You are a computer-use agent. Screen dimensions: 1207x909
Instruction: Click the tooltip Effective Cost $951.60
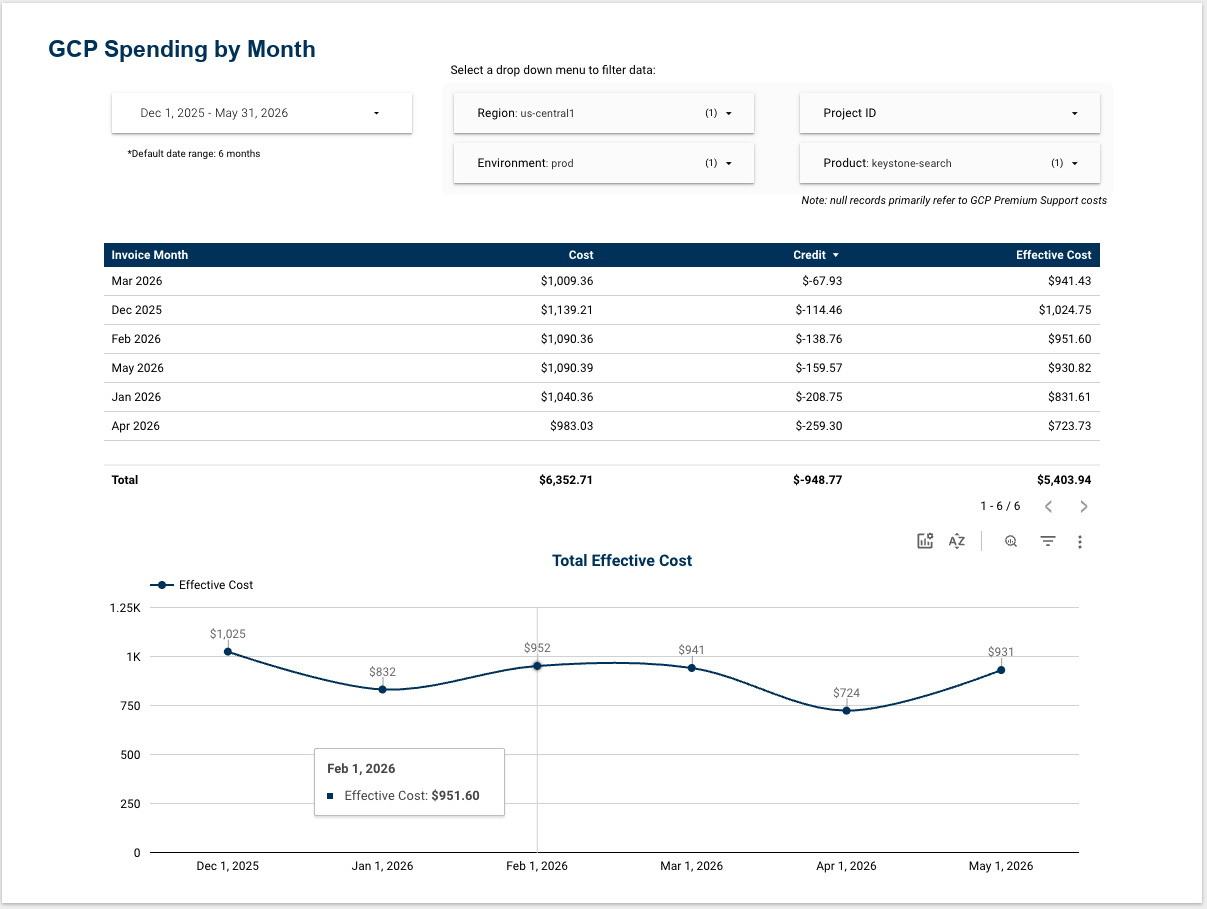point(412,796)
